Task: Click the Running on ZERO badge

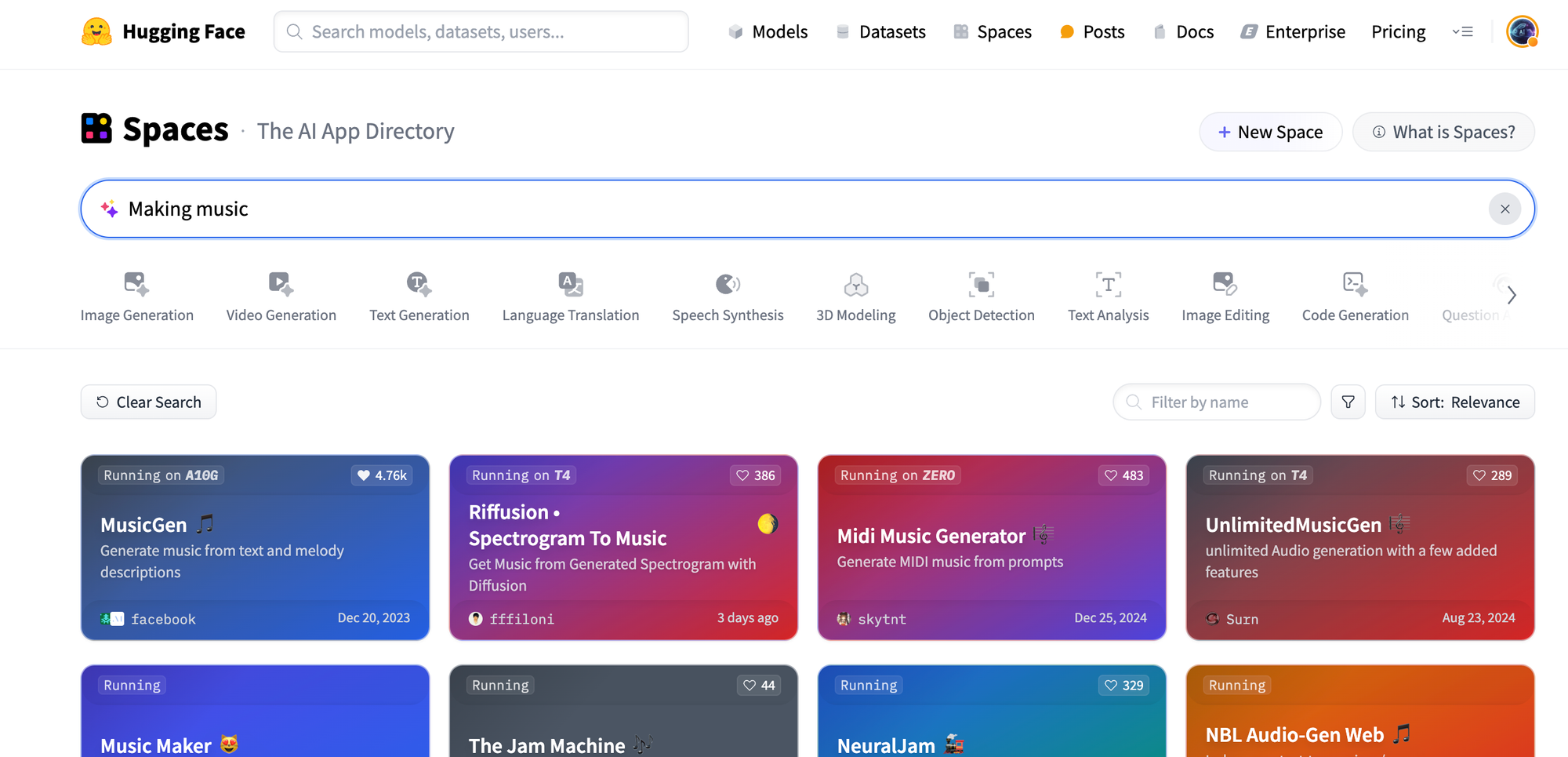Action: coord(898,475)
